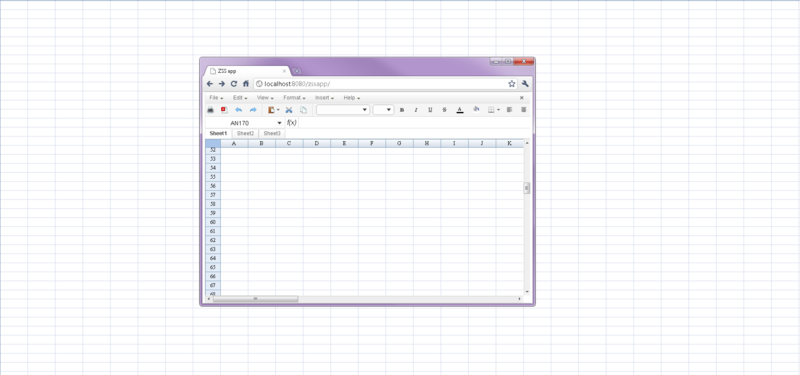Viewport: 800px width, 375px height.
Task: Undo the last action with blue arrow
Action: [238, 110]
